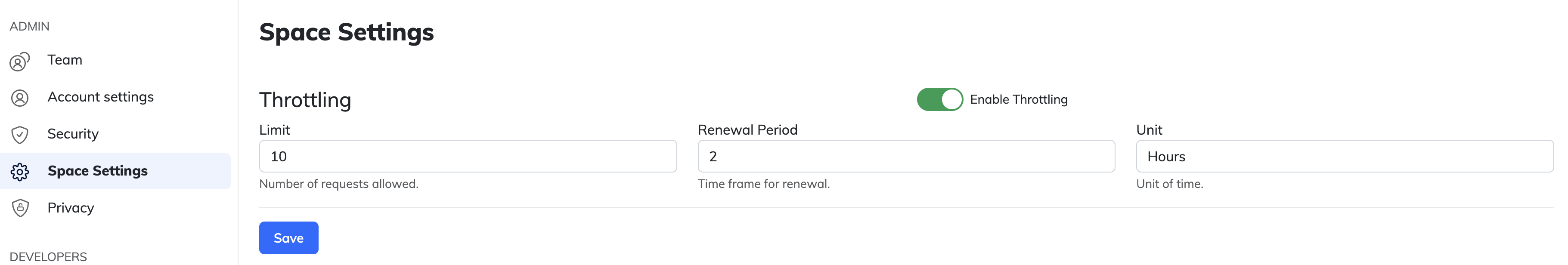Save the throttling settings
Image resolution: width=1568 pixels, height=265 pixels.
(x=288, y=237)
